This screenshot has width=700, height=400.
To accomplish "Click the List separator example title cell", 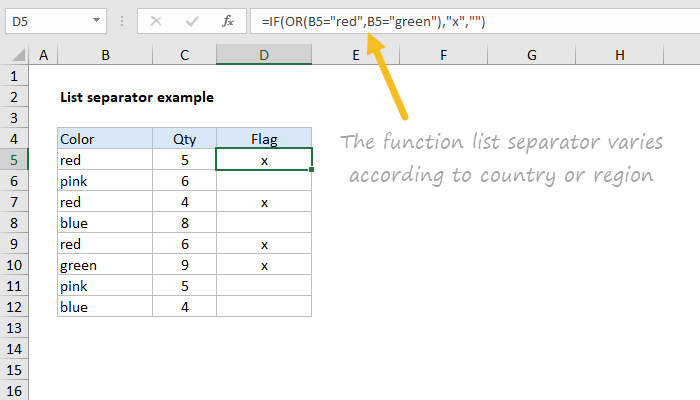I will point(136,98).
